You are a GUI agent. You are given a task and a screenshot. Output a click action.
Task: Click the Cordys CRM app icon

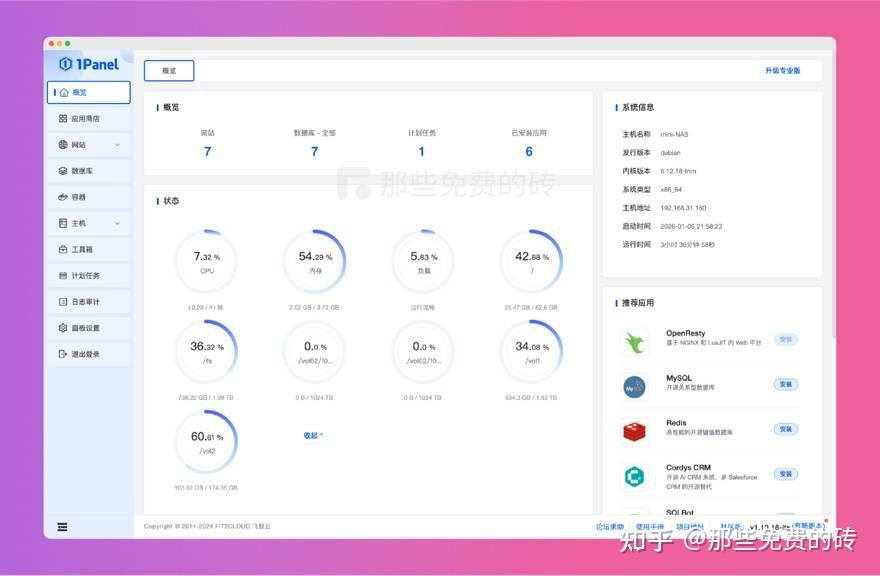635,477
